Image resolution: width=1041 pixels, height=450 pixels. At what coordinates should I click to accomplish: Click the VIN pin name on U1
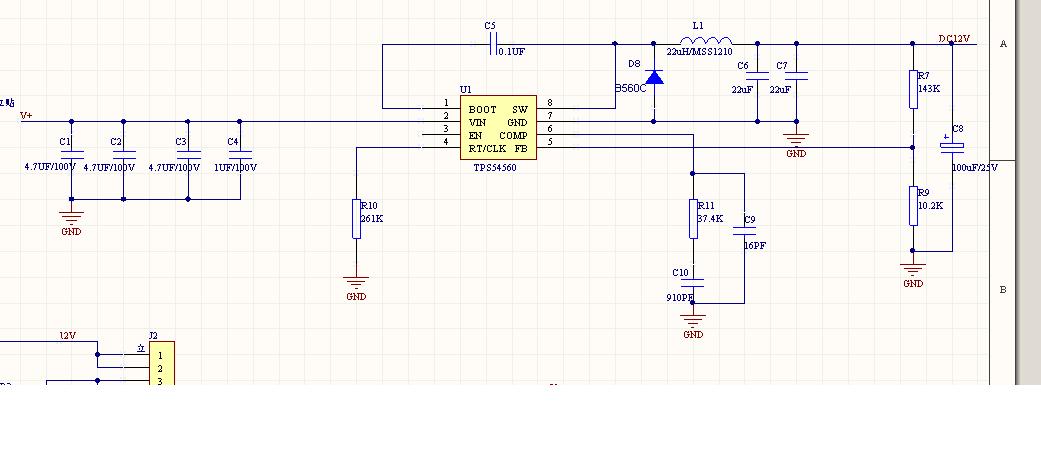[x=477, y=123]
